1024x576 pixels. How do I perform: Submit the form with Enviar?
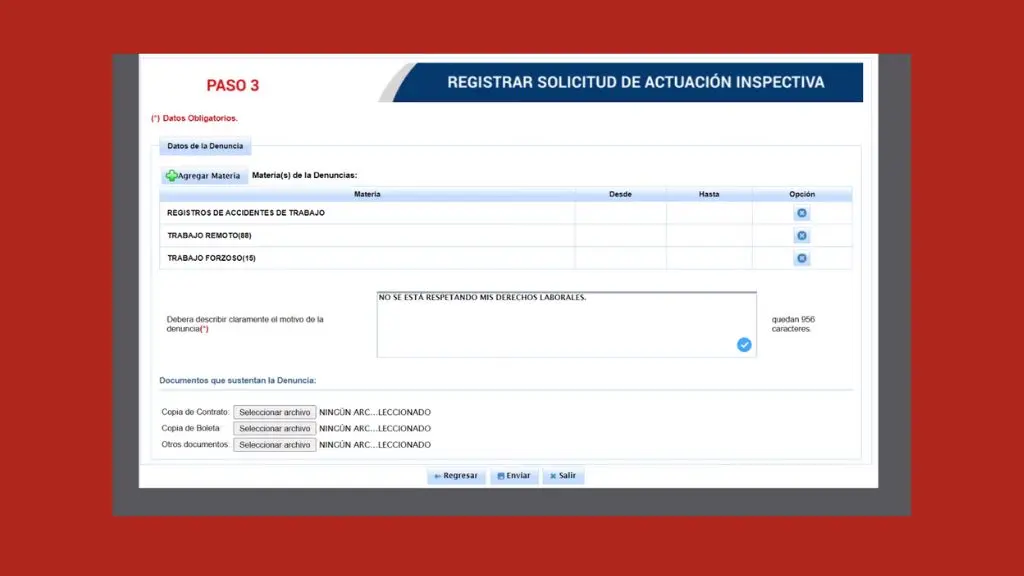[x=514, y=476]
